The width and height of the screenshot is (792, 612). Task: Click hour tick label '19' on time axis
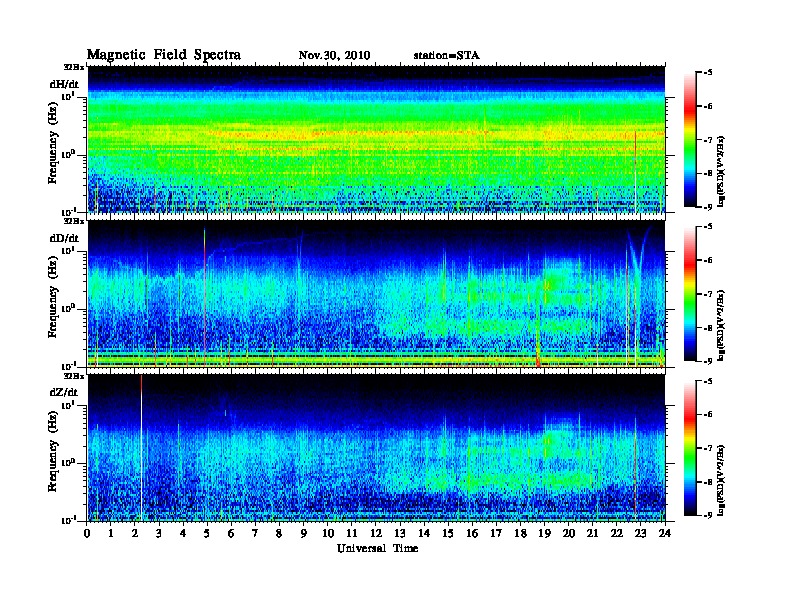point(544,533)
